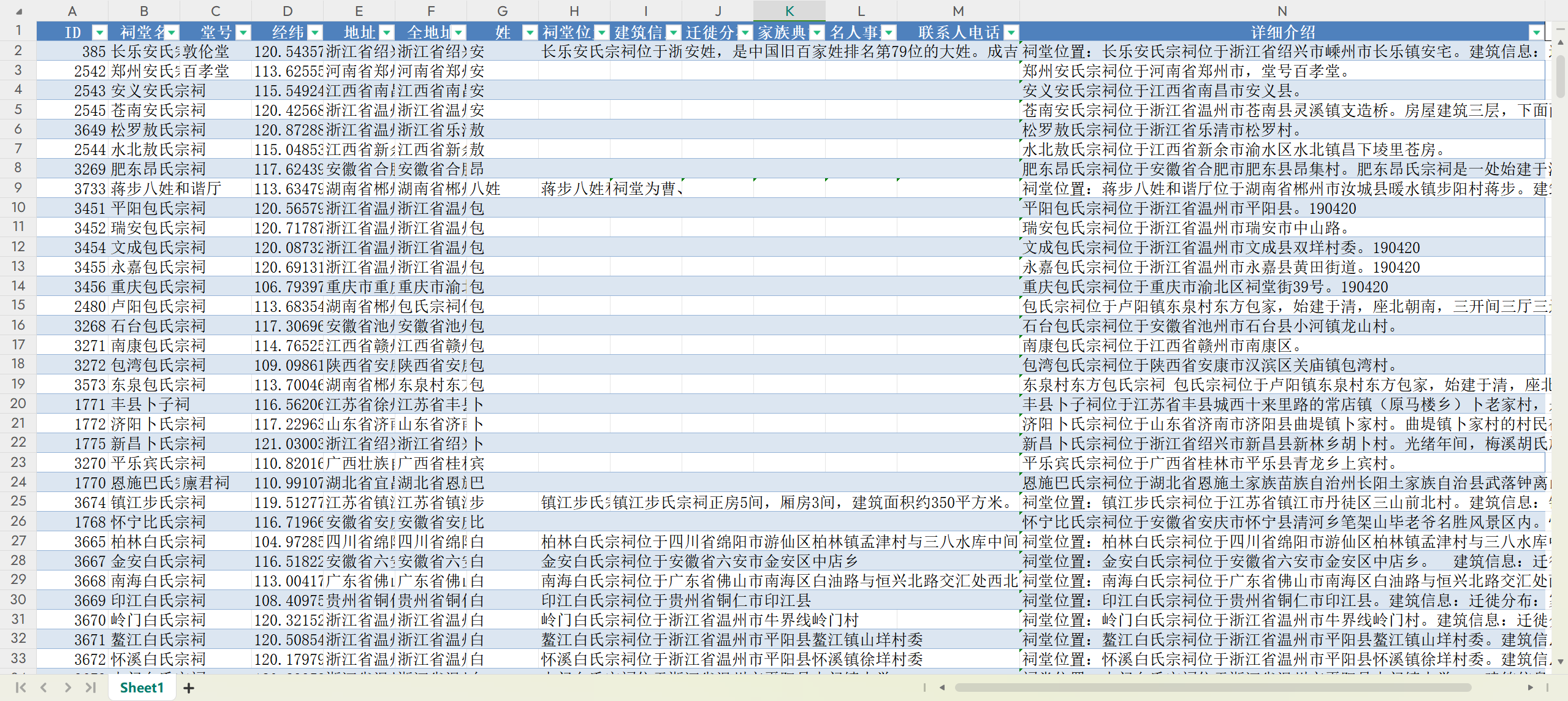The height and width of the screenshot is (701, 1568).
Task: Jump to the last sheet arrow
Action: coord(91,688)
